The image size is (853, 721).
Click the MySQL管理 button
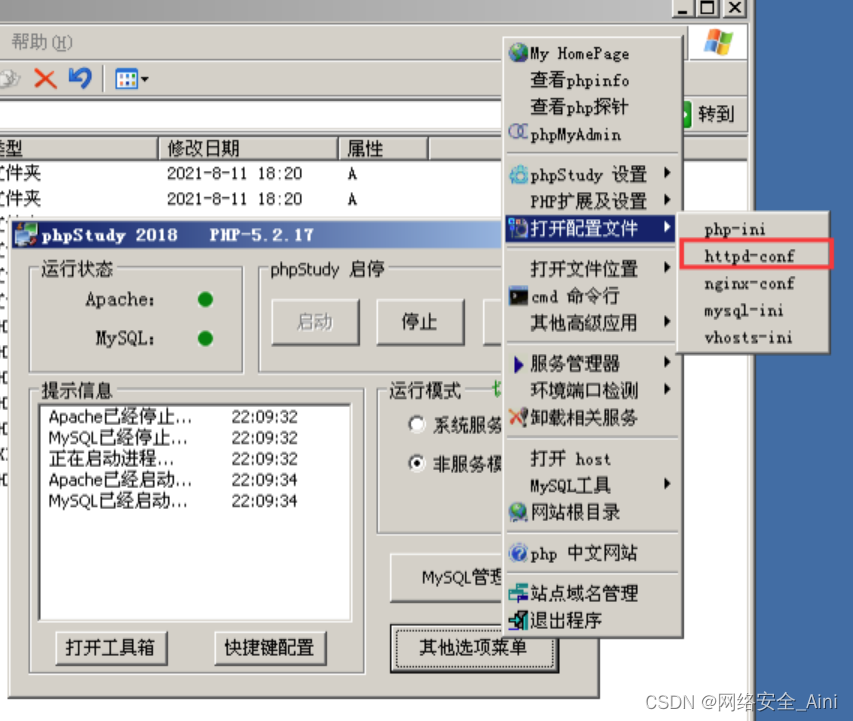(x=447, y=577)
